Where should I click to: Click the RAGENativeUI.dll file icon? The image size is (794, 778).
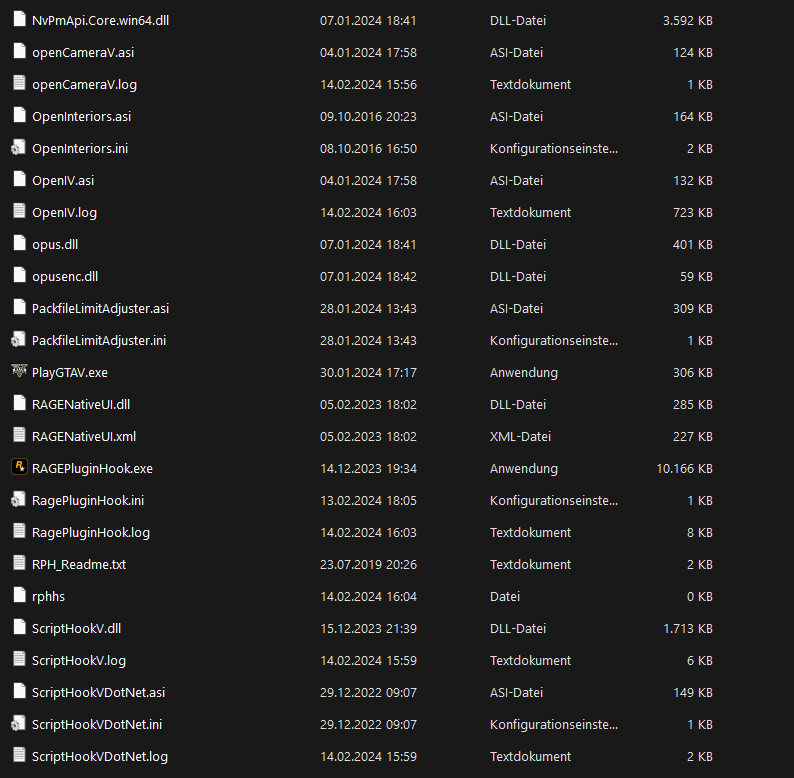(19, 403)
